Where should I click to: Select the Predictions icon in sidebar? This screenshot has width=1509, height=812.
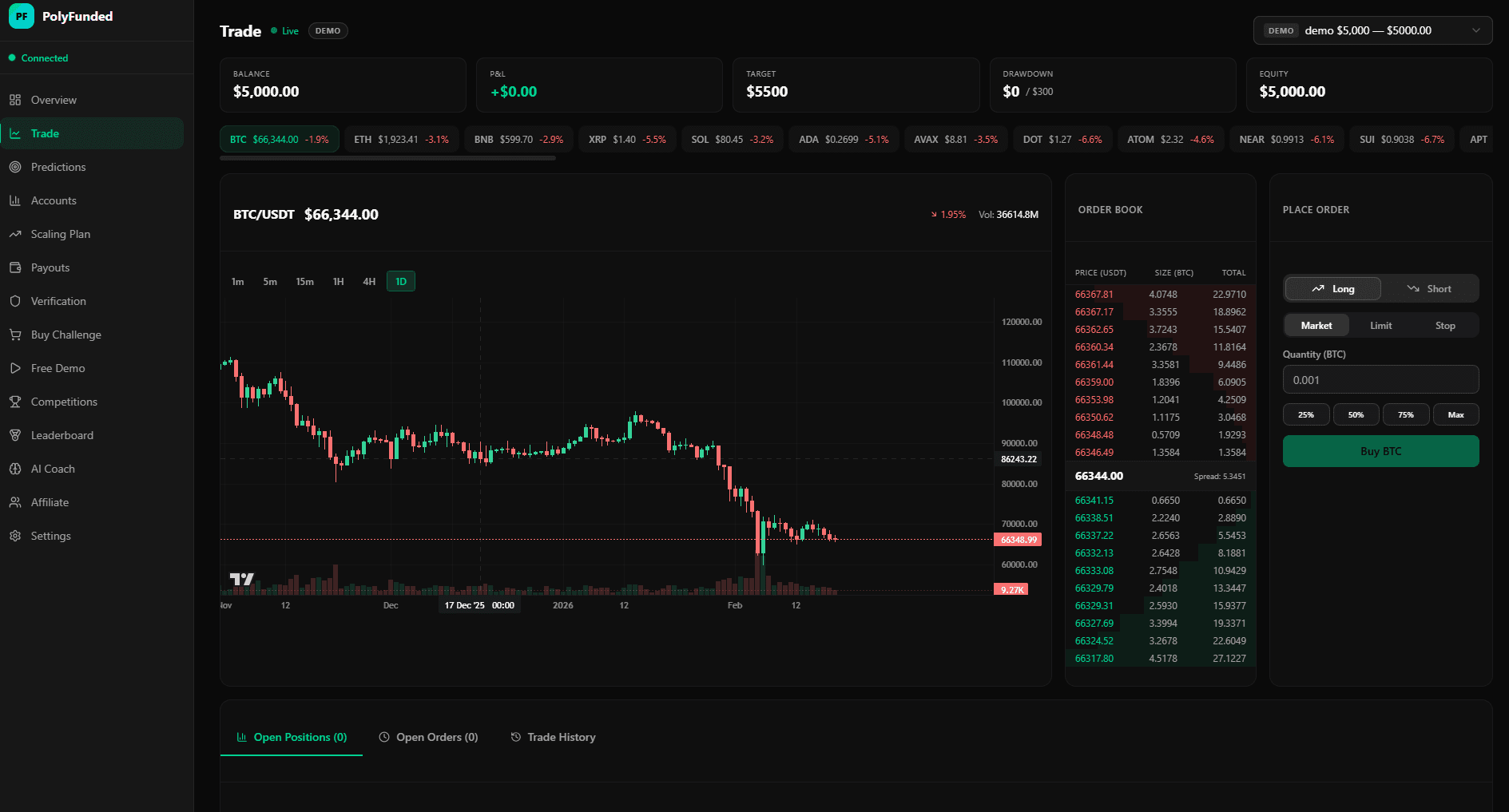16,167
